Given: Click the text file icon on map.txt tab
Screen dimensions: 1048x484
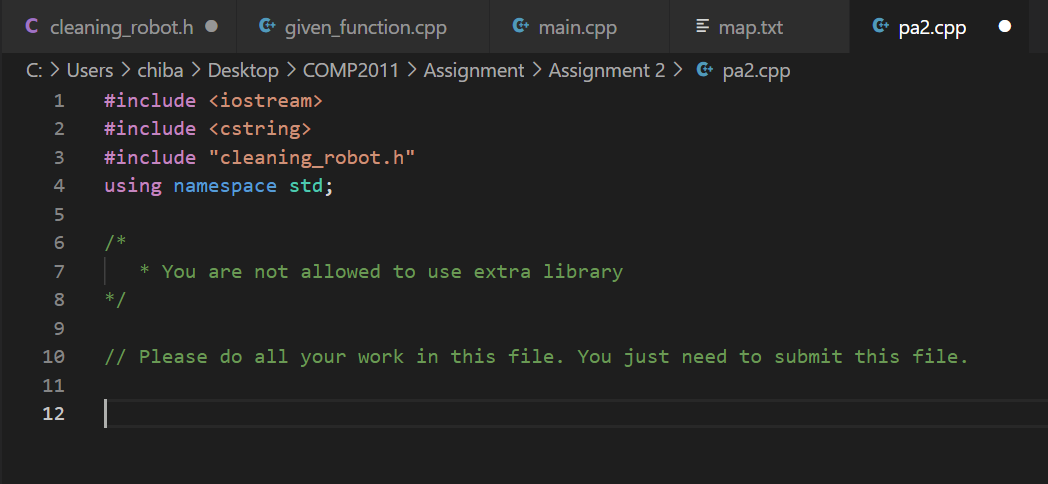Looking at the screenshot, I should [x=702, y=27].
